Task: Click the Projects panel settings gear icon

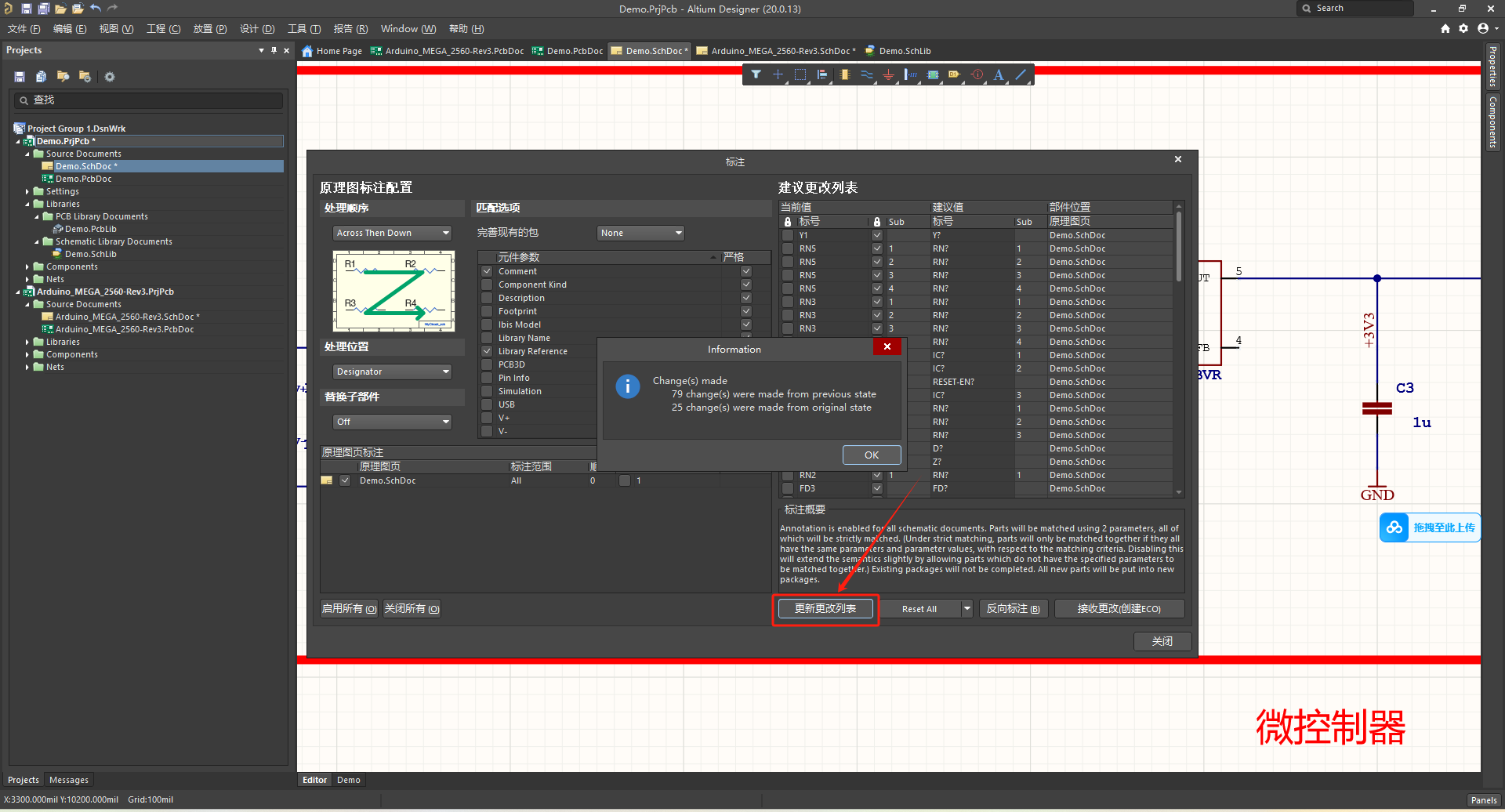Action: (x=110, y=76)
